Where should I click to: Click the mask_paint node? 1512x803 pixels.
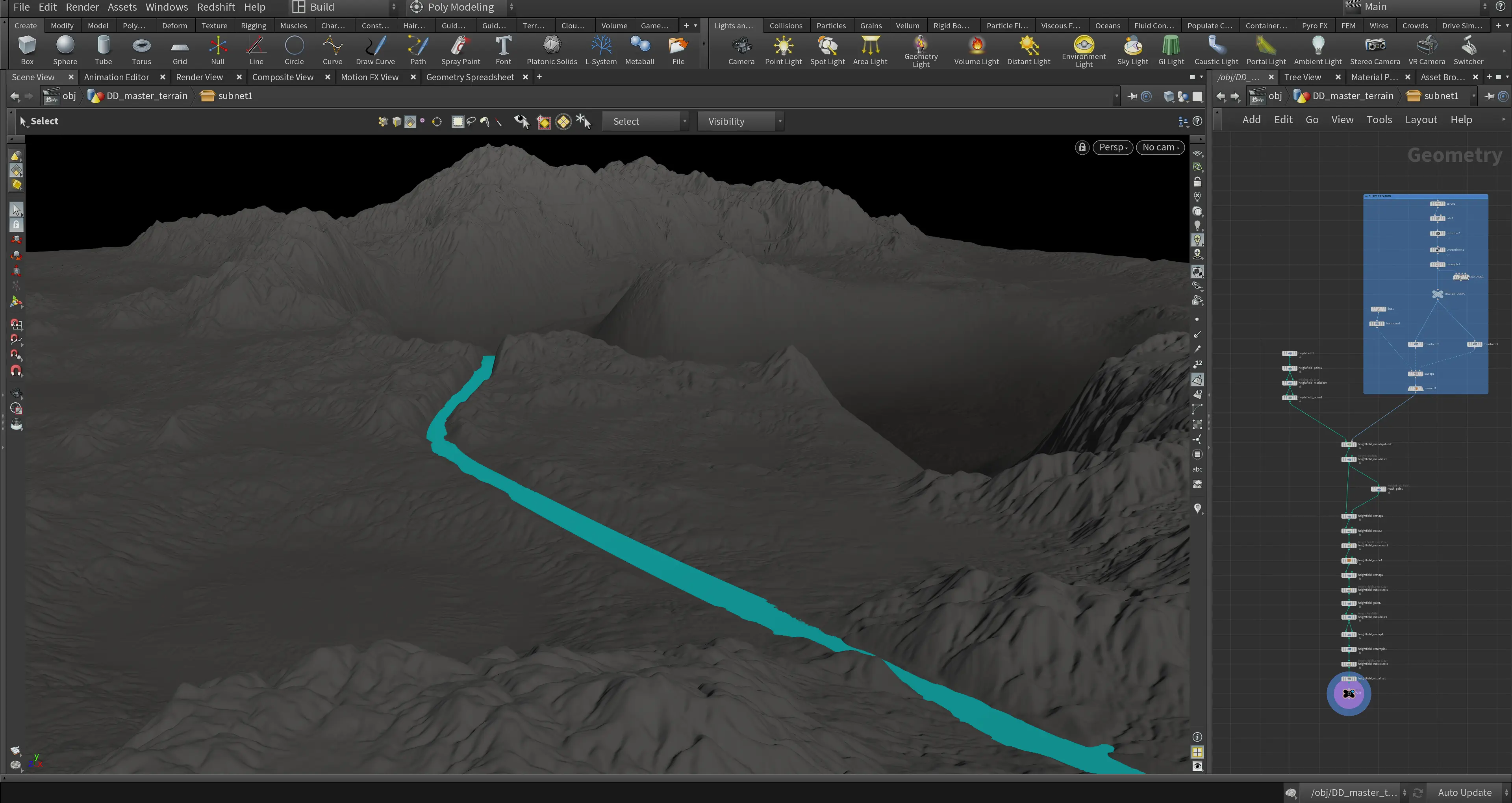pyautogui.click(x=1378, y=489)
